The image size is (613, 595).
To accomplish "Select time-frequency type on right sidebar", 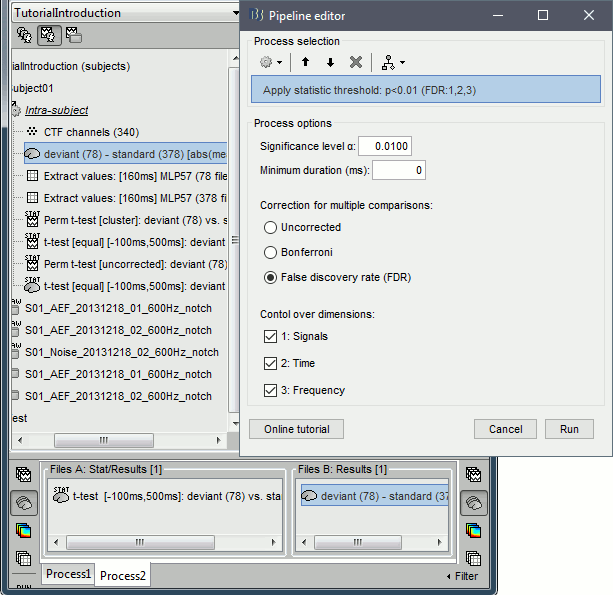I will coord(472,530).
